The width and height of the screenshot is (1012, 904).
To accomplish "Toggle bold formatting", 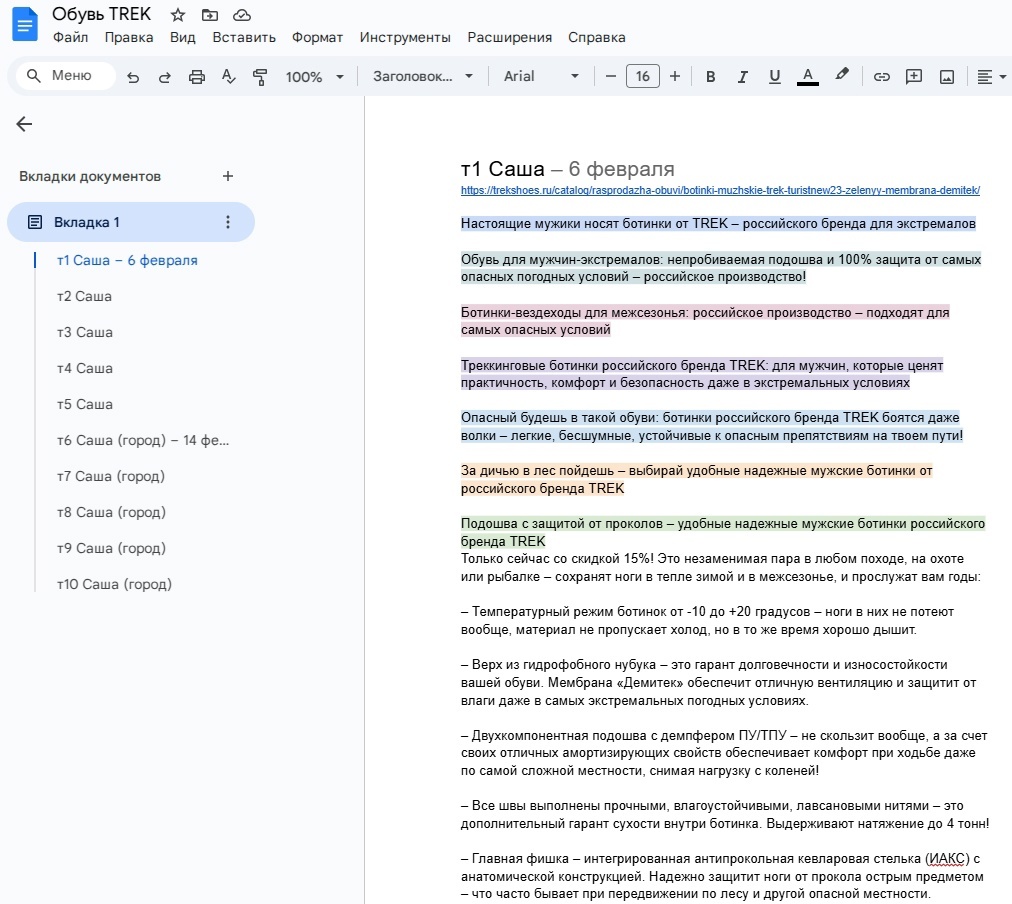I will click(711, 77).
